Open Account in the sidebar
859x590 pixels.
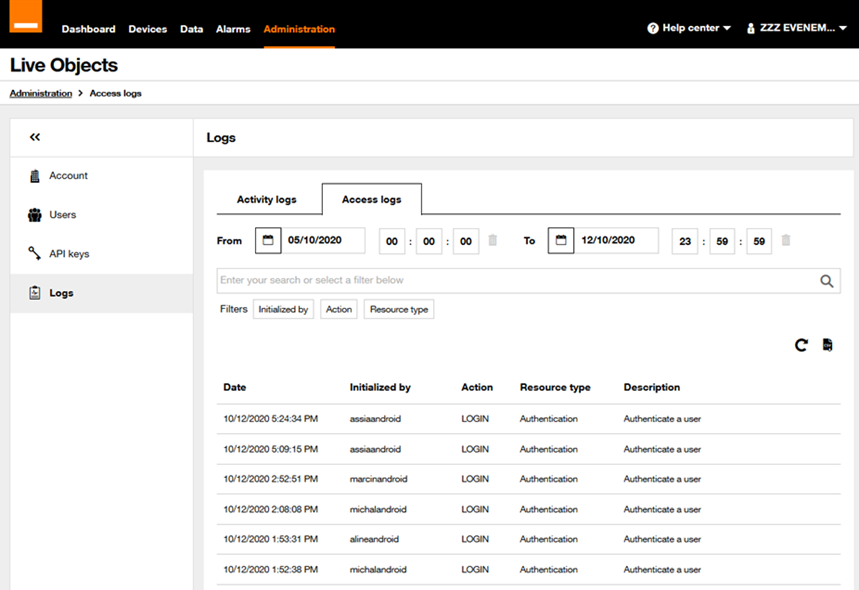click(x=101, y=176)
